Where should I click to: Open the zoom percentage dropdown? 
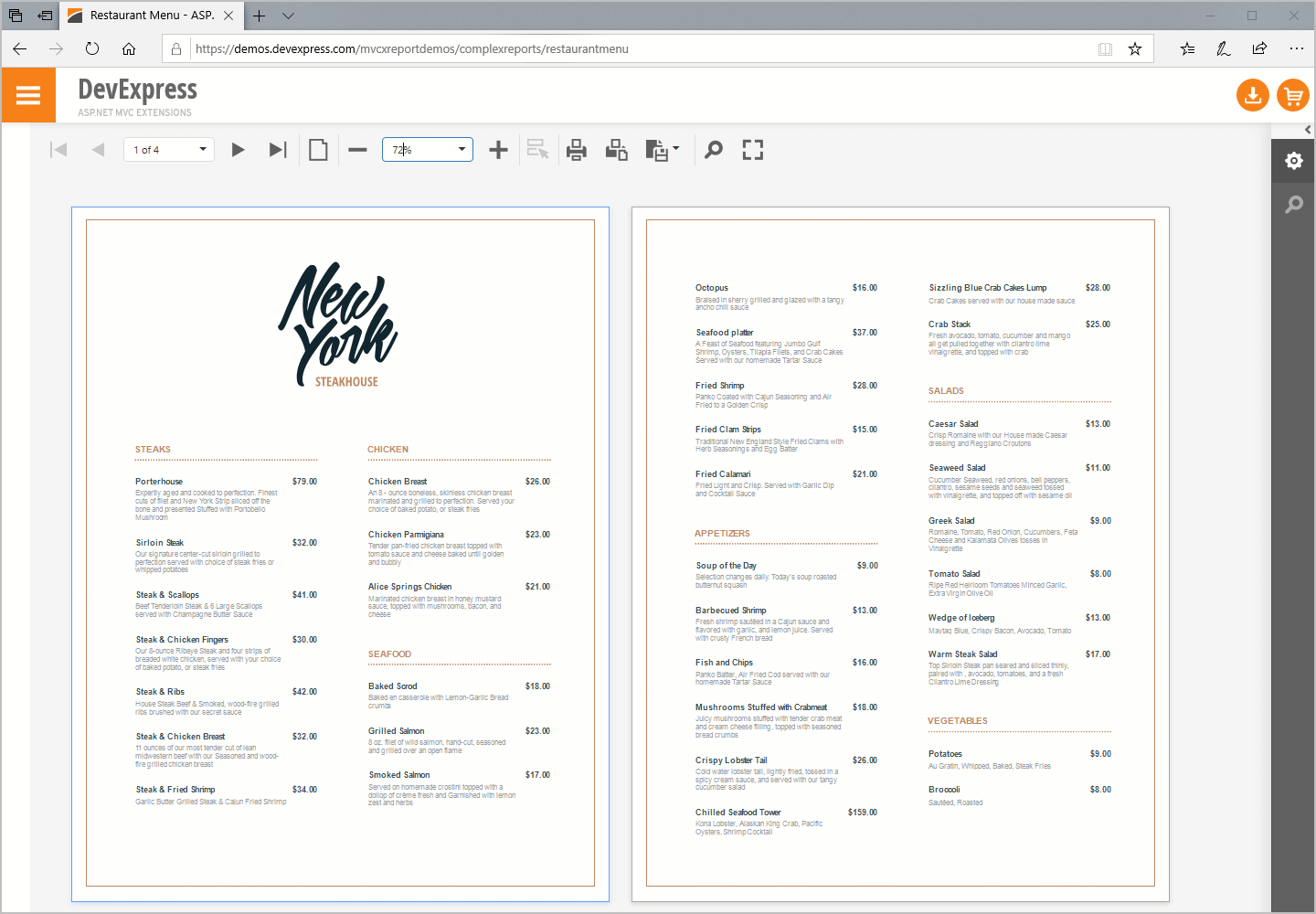click(462, 149)
